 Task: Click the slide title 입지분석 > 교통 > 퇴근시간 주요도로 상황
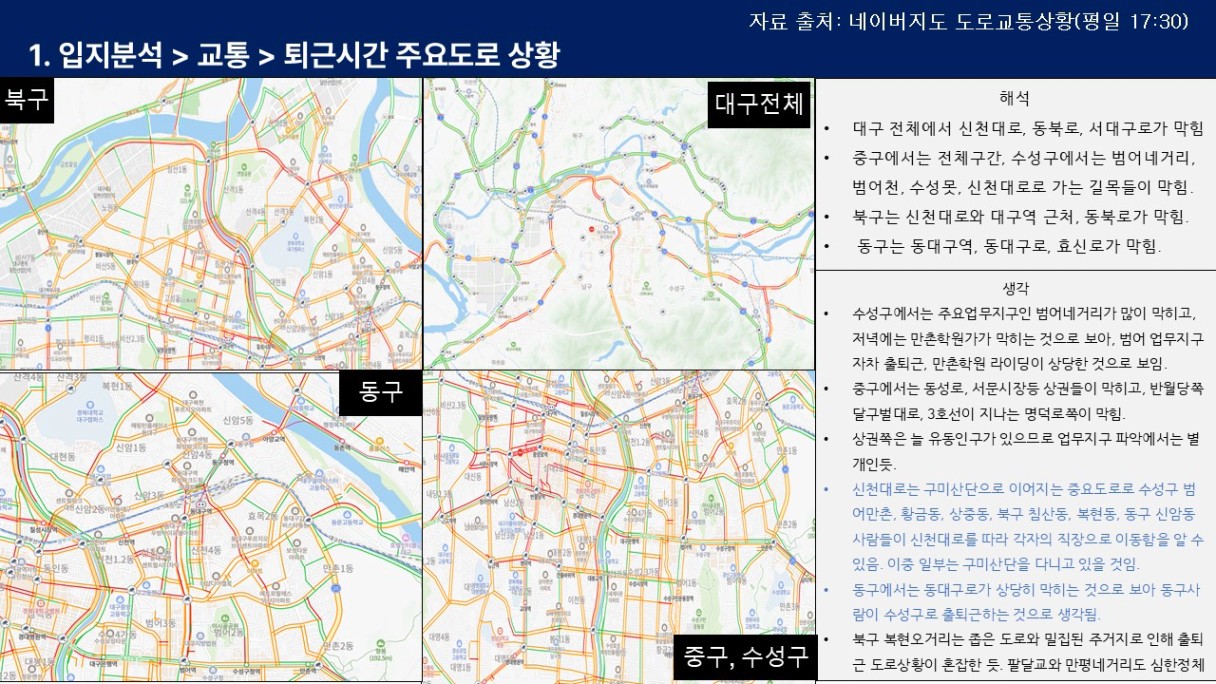pyautogui.click(x=294, y=55)
